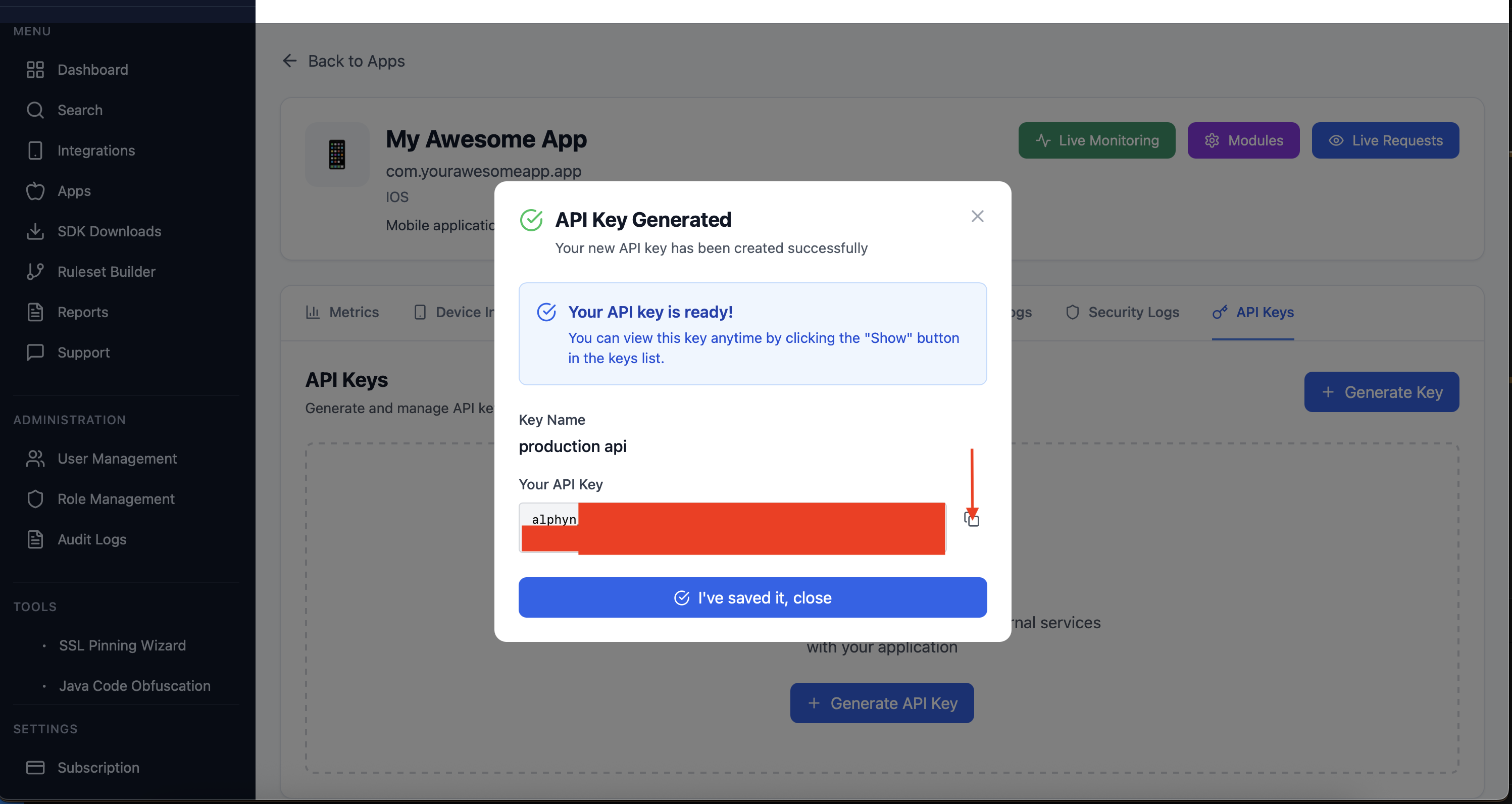Click the Role Management shield icon

coord(35,499)
